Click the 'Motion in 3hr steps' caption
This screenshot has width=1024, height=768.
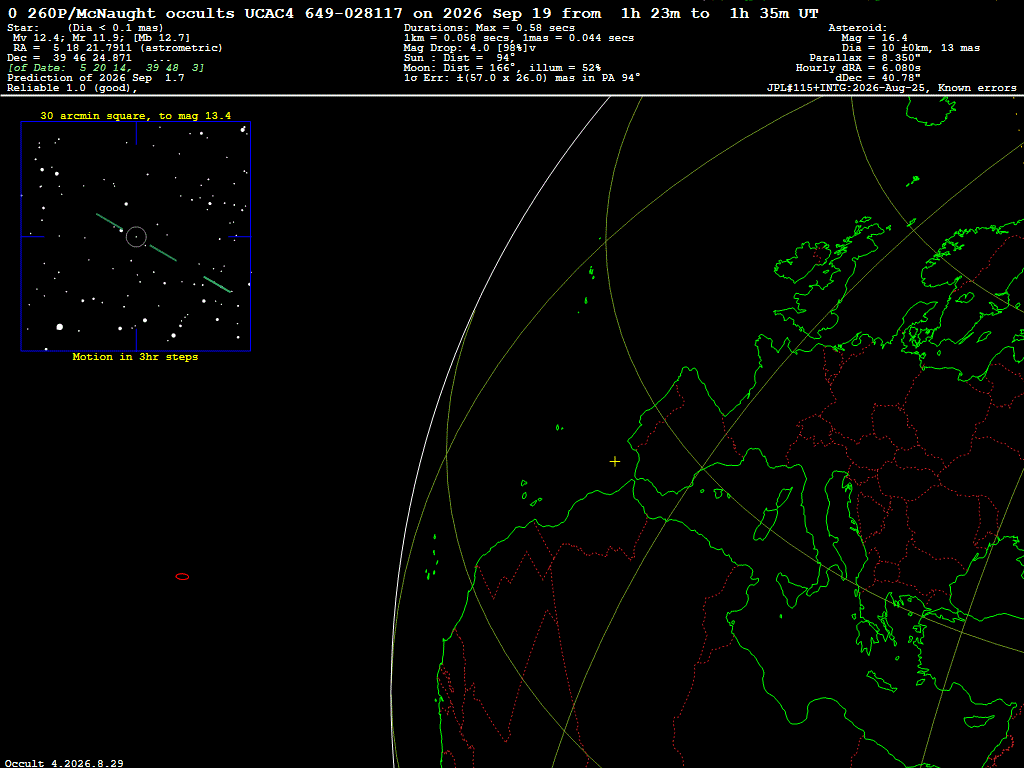135,357
